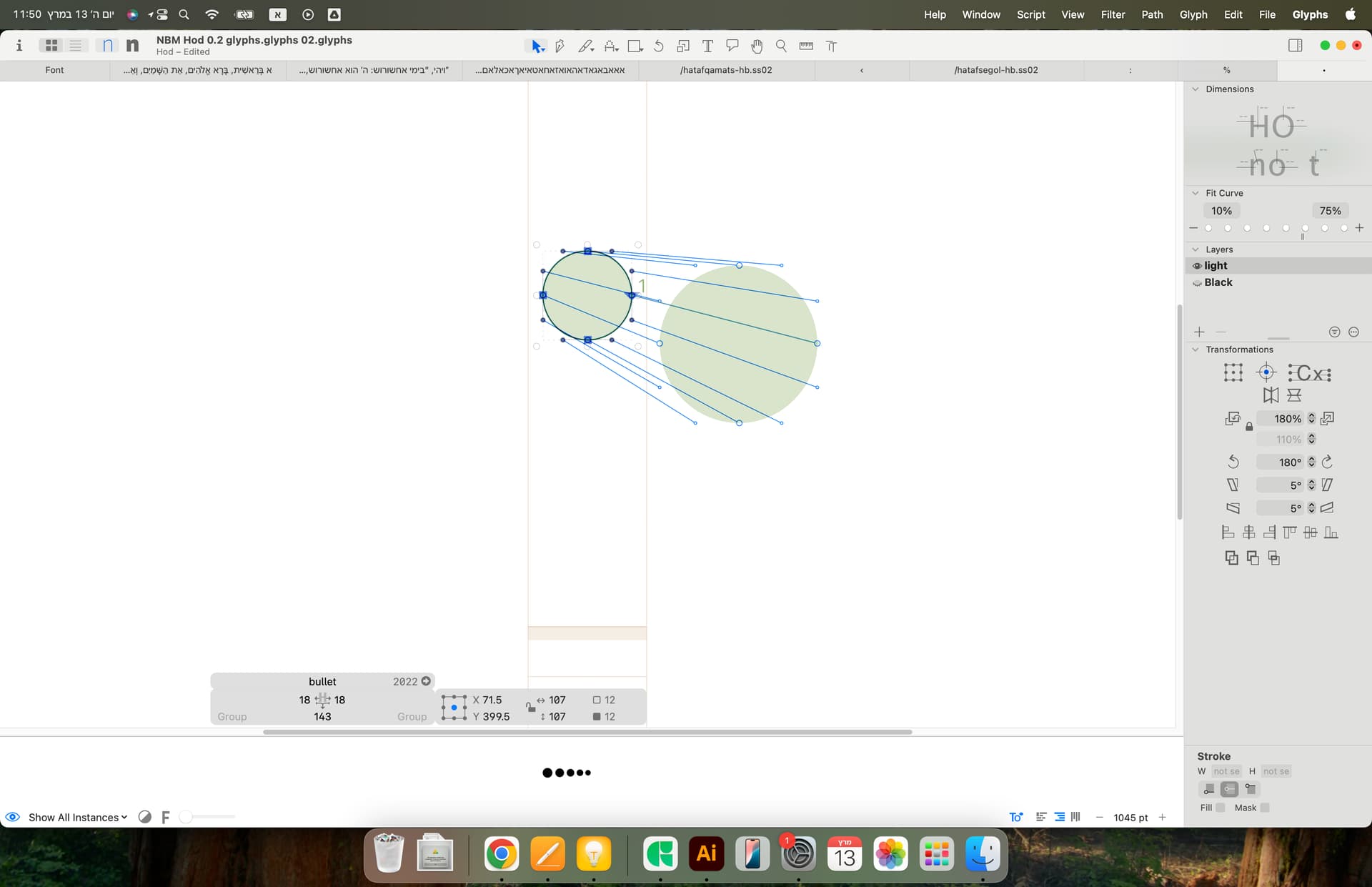This screenshot has height=887, width=1372.
Task: Open the Filter menu
Action: pyautogui.click(x=1113, y=14)
